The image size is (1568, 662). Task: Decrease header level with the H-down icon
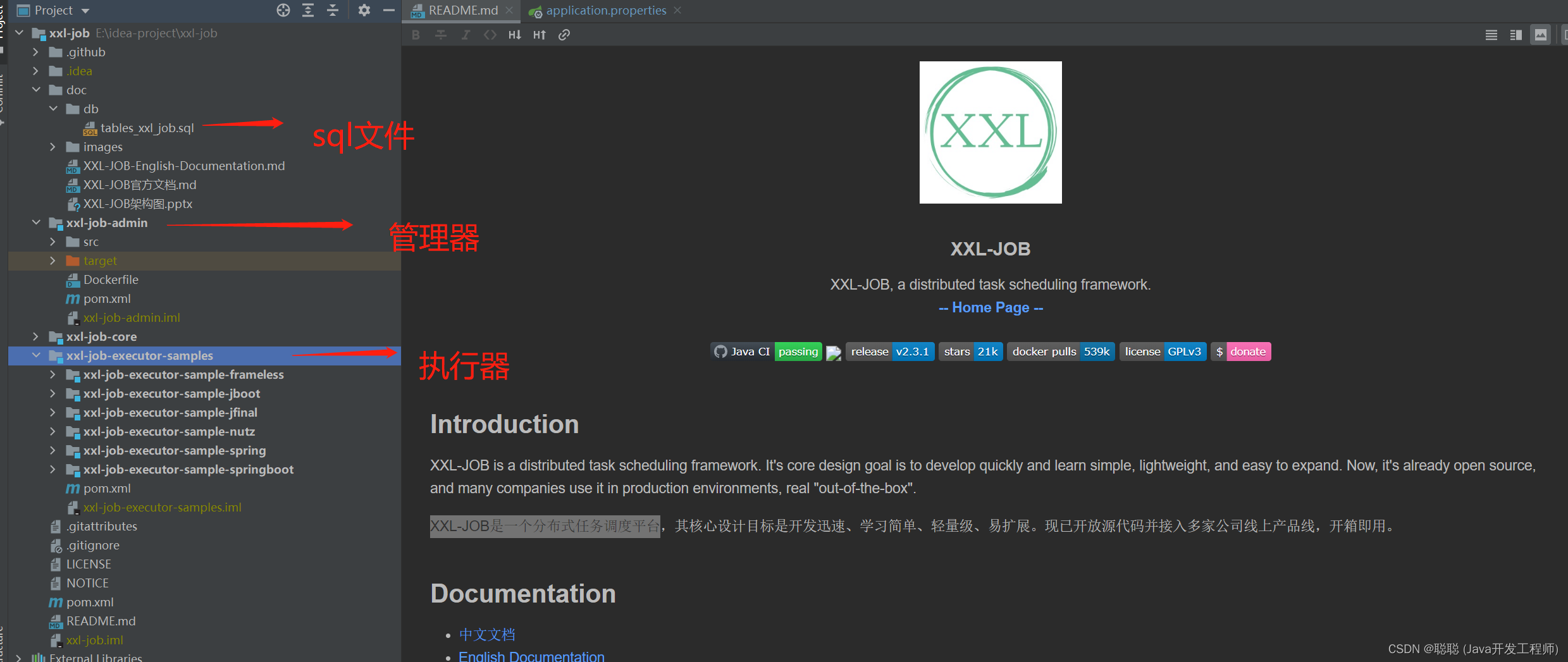pyautogui.click(x=514, y=34)
